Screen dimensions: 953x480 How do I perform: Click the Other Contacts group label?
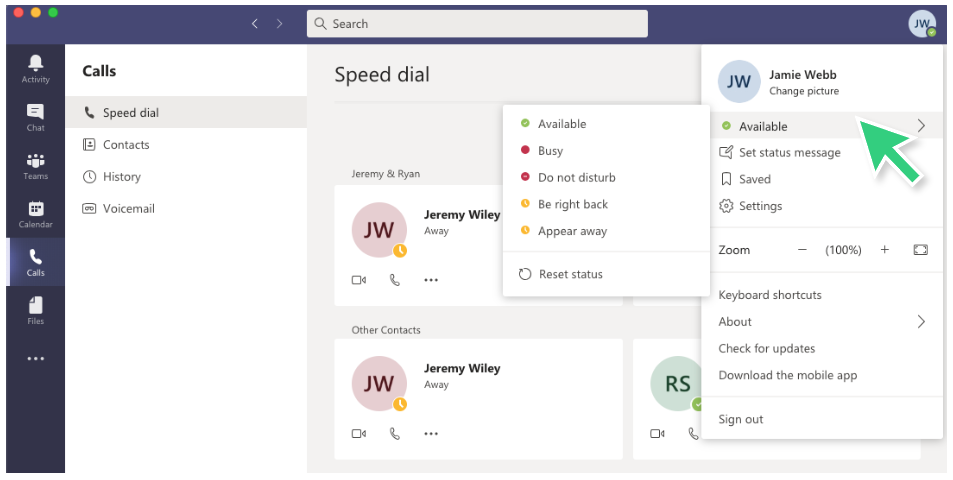(x=385, y=330)
